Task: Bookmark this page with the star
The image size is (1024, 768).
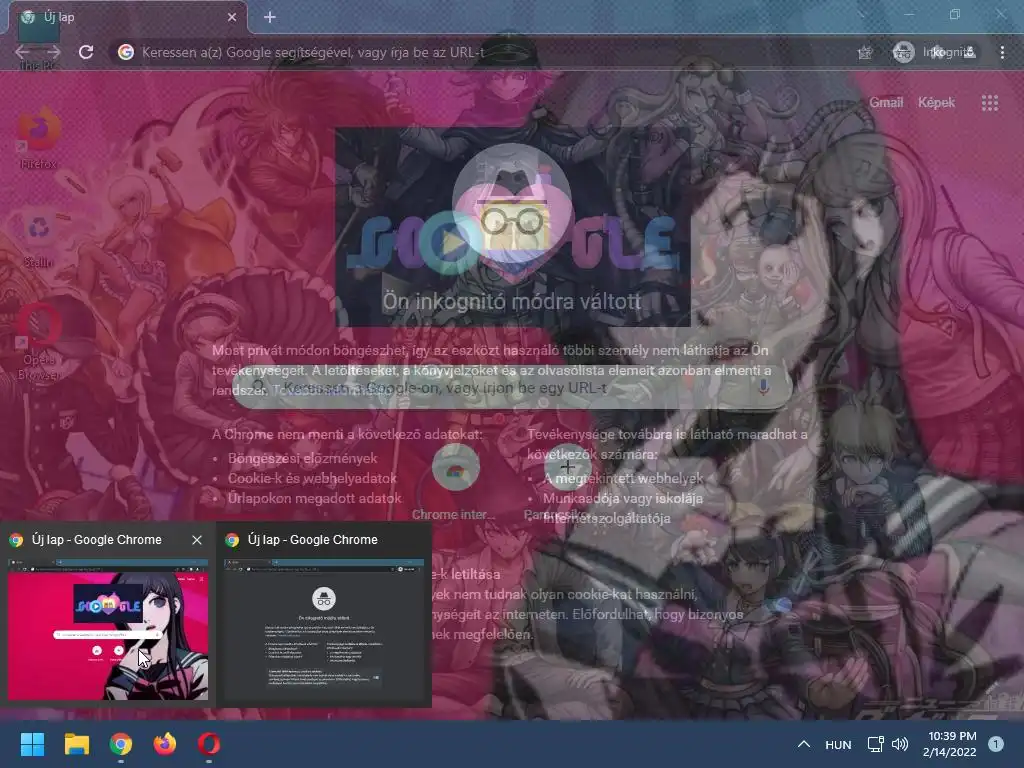Action: coord(865,52)
